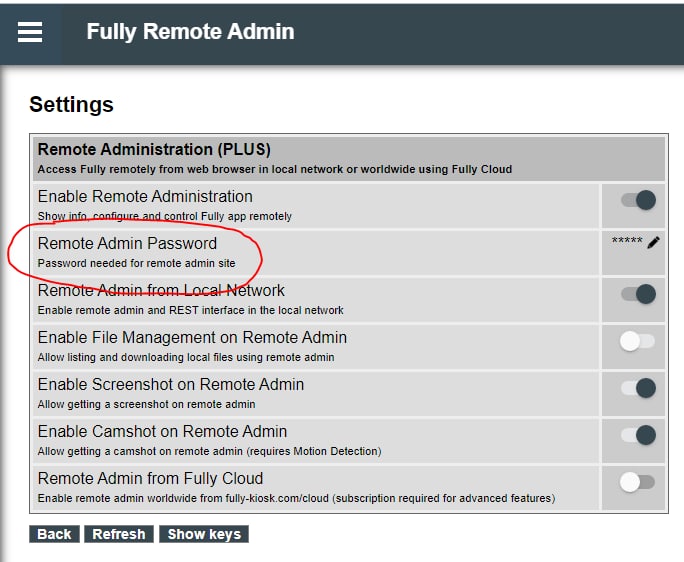The height and width of the screenshot is (562, 684).
Task: Click the Enable File Management on Remote Admin label
Action: [x=192, y=337]
